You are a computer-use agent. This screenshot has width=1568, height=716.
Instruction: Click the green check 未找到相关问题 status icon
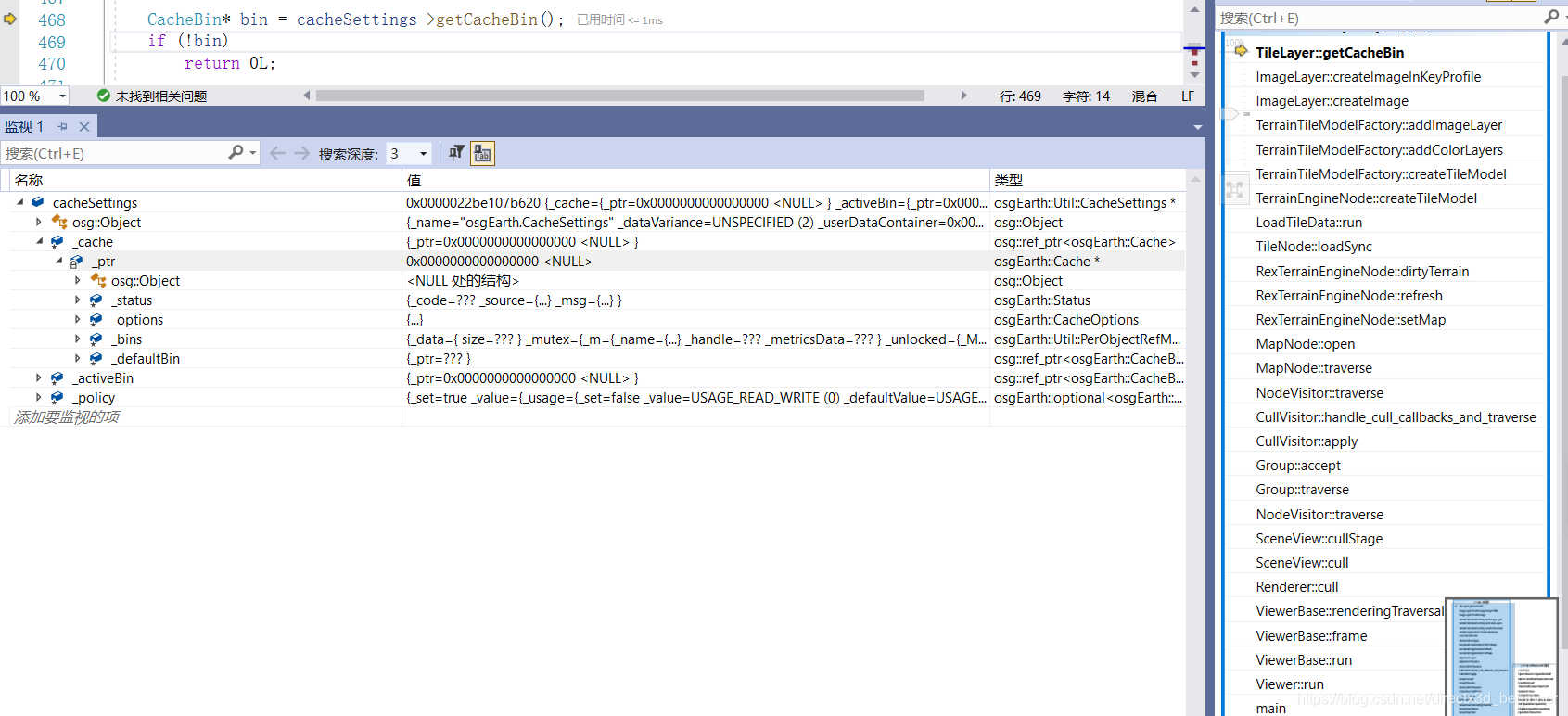tap(104, 96)
